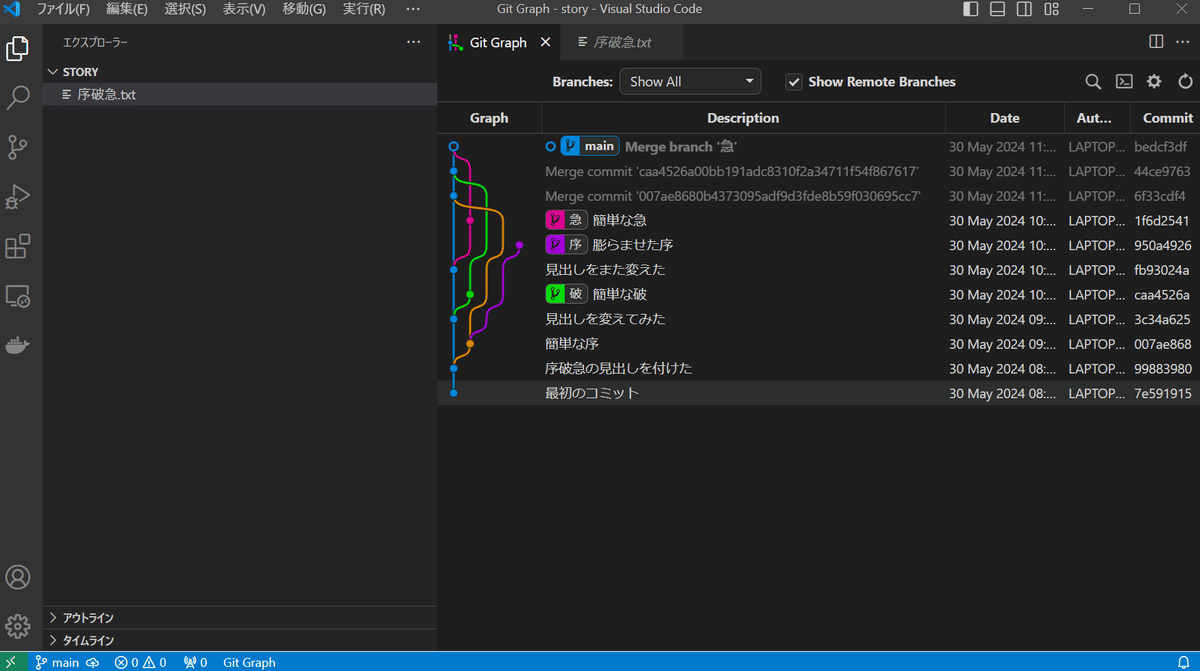Screen dimensions: 1200x671
Task: Open Customize Layout icon
Action: [x=1051, y=9]
